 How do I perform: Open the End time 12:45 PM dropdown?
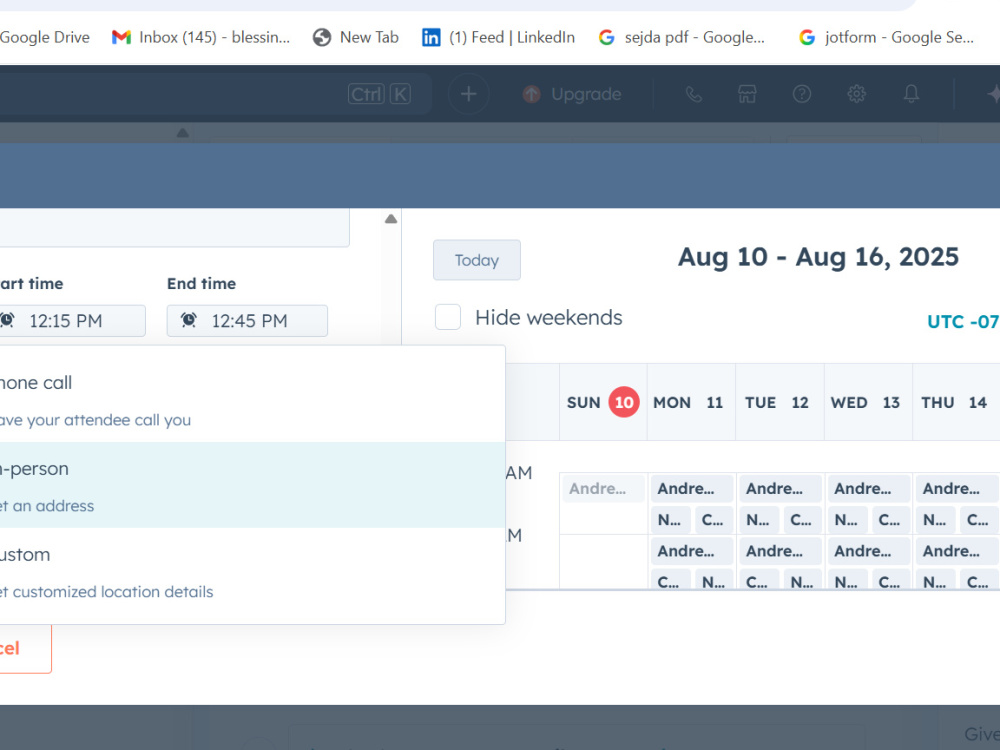(247, 321)
